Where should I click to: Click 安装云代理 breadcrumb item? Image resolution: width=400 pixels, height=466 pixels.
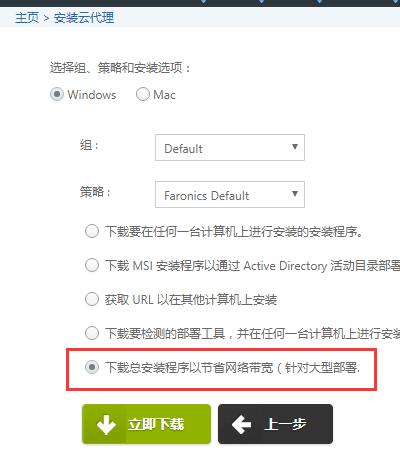[x=84, y=17]
